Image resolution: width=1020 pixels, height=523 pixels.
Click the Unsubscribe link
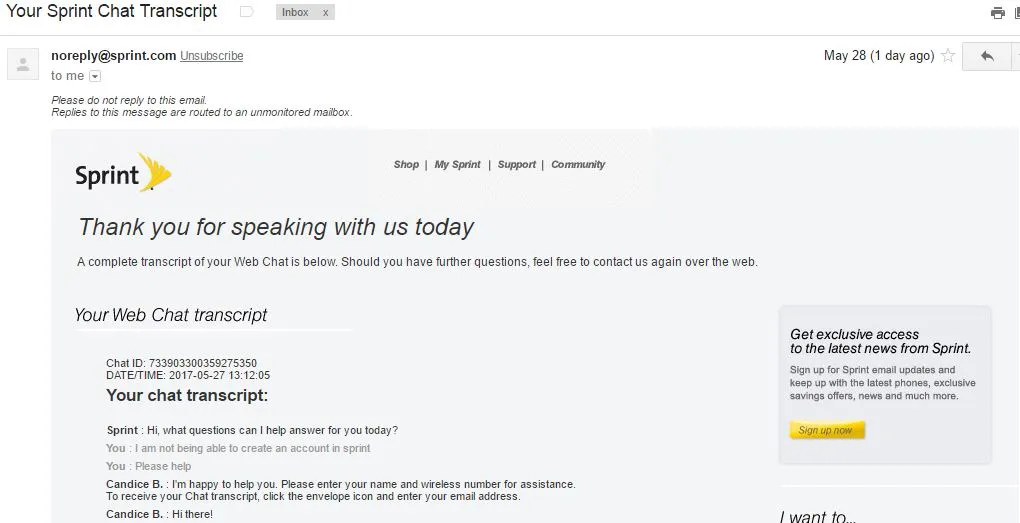[211, 56]
